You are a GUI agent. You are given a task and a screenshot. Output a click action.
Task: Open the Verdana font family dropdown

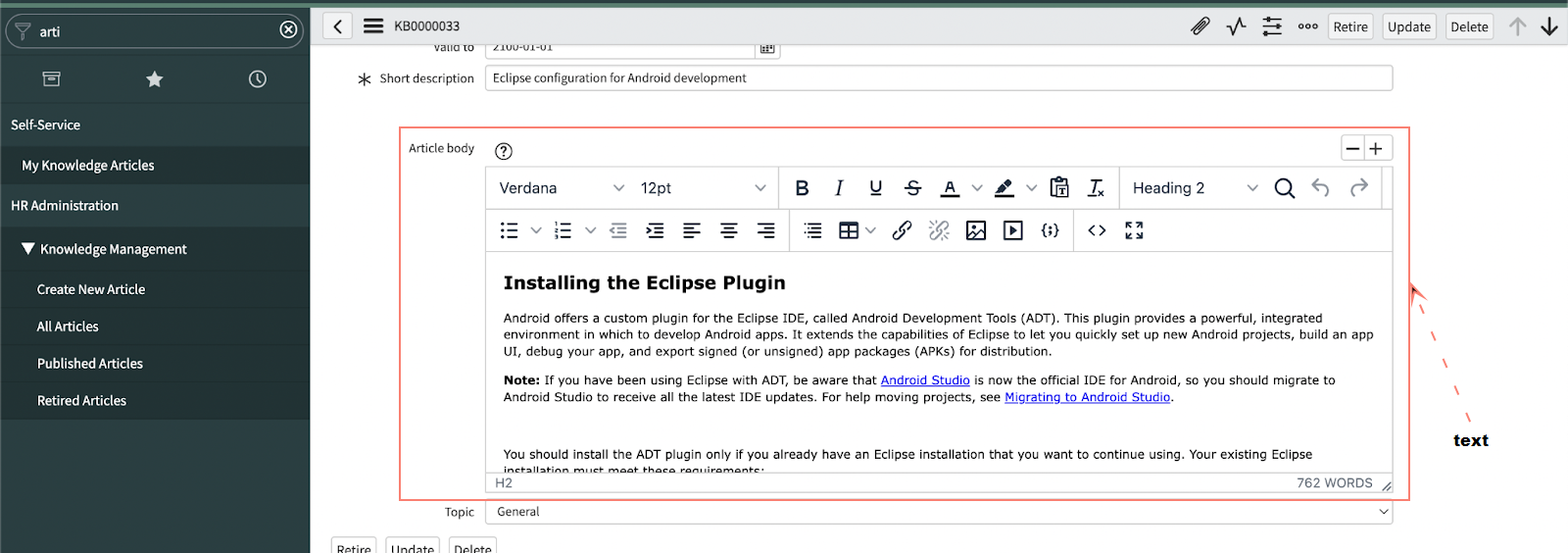(561, 188)
